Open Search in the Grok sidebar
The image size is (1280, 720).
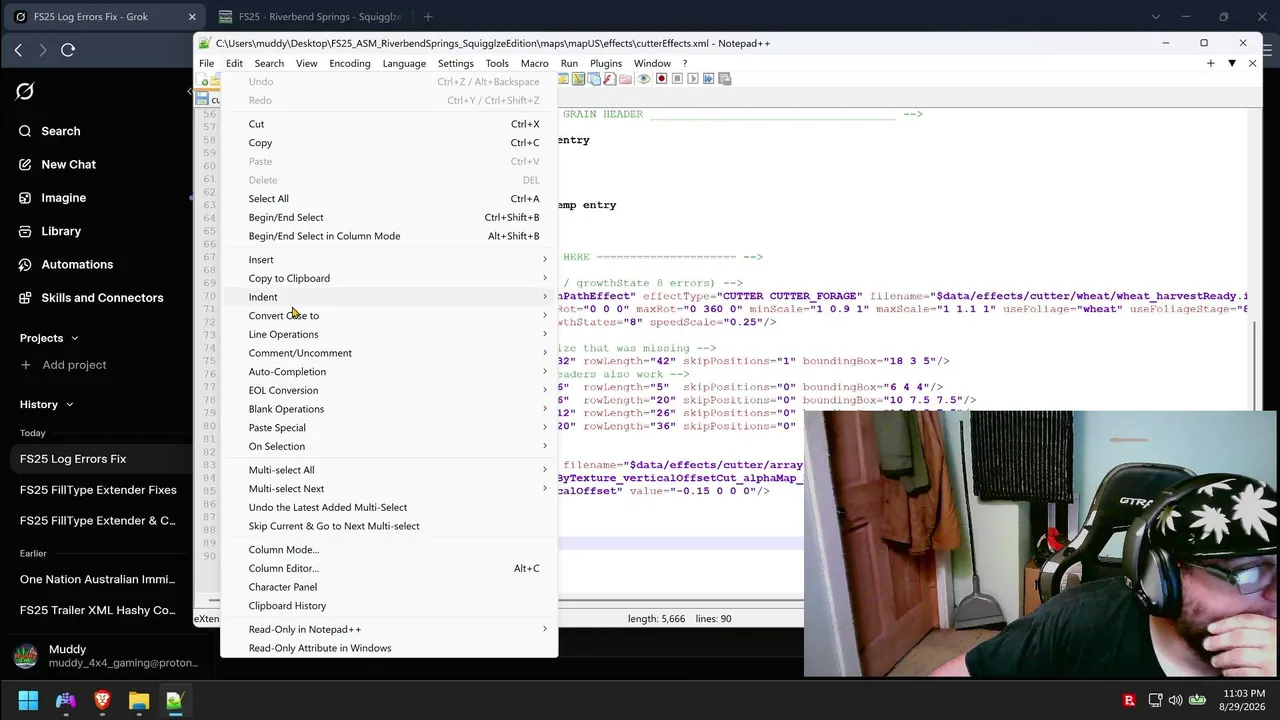pyautogui.click(x=60, y=131)
